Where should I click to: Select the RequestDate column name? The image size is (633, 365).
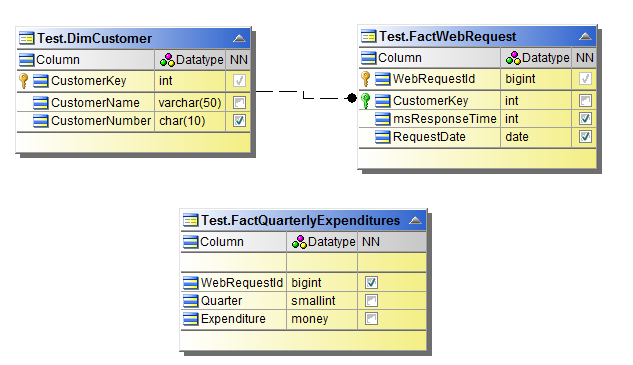[x=429, y=137]
